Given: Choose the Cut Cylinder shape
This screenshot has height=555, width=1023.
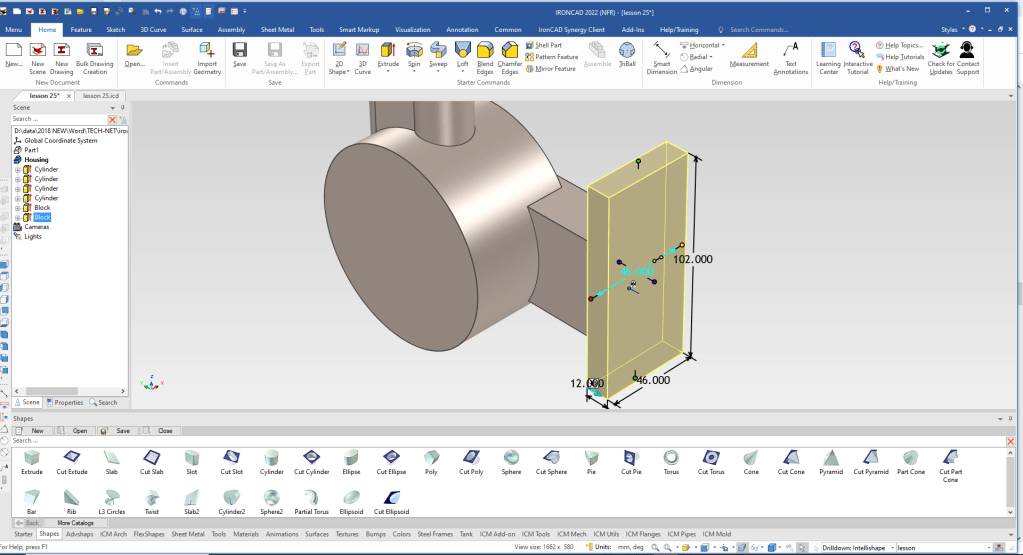Looking at the screenshot, I should [x=311, y=459].
